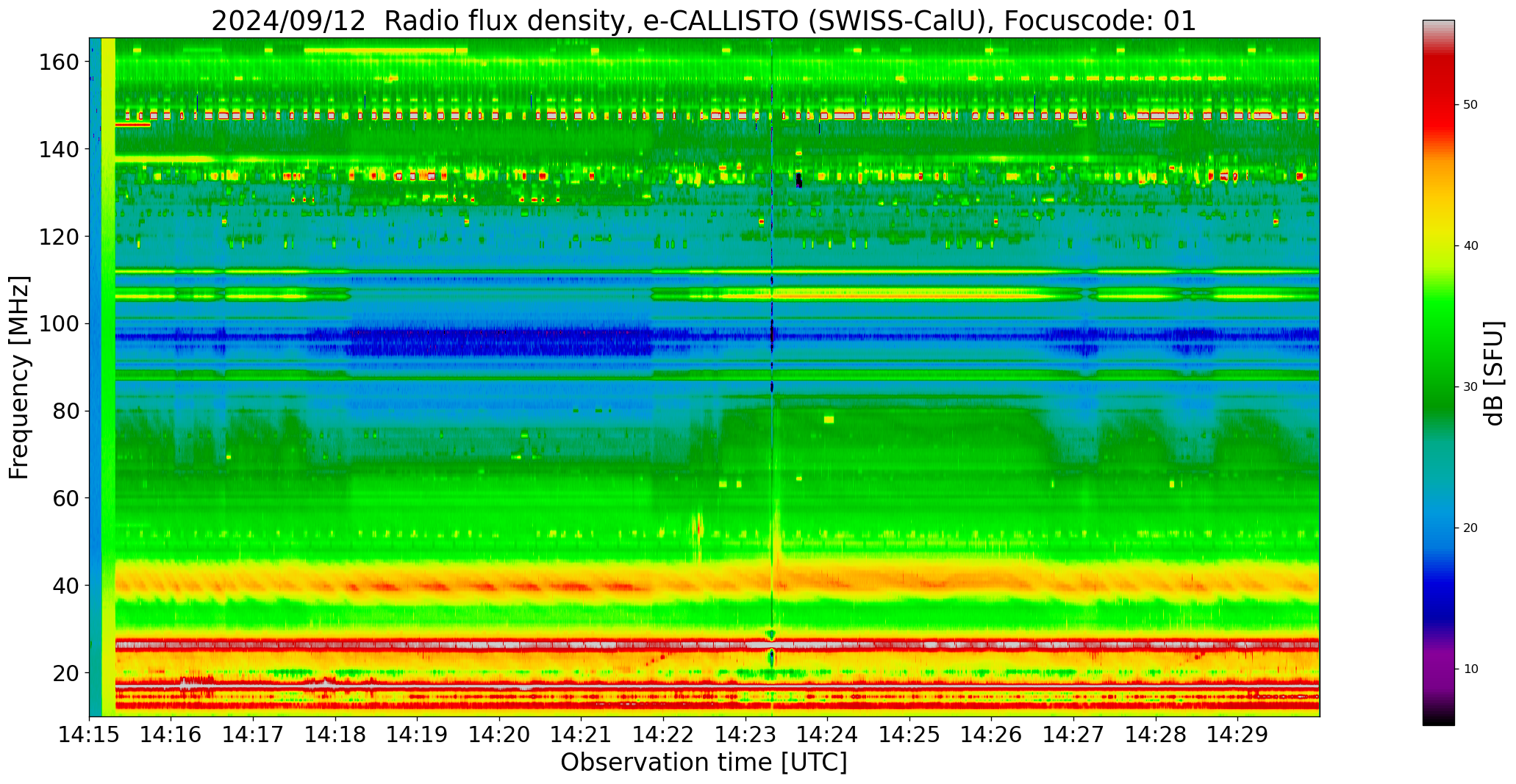This screenshot has height=784, width=1516.
Task: Select the 14:28 time tick label
Action: pos(1156,733)
